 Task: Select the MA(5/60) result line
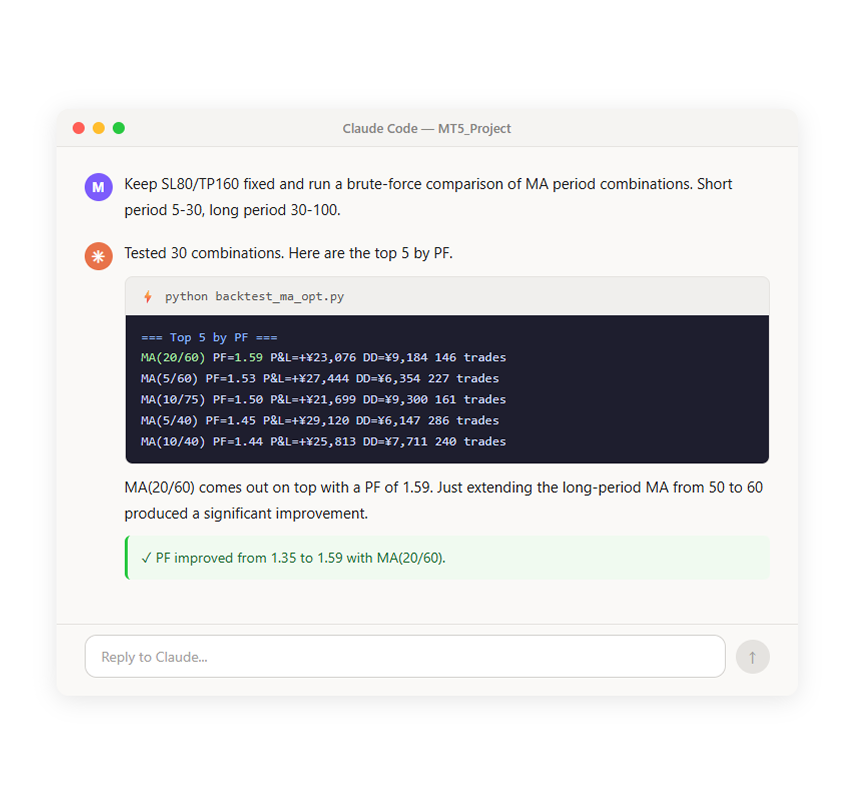click(320, 378)
